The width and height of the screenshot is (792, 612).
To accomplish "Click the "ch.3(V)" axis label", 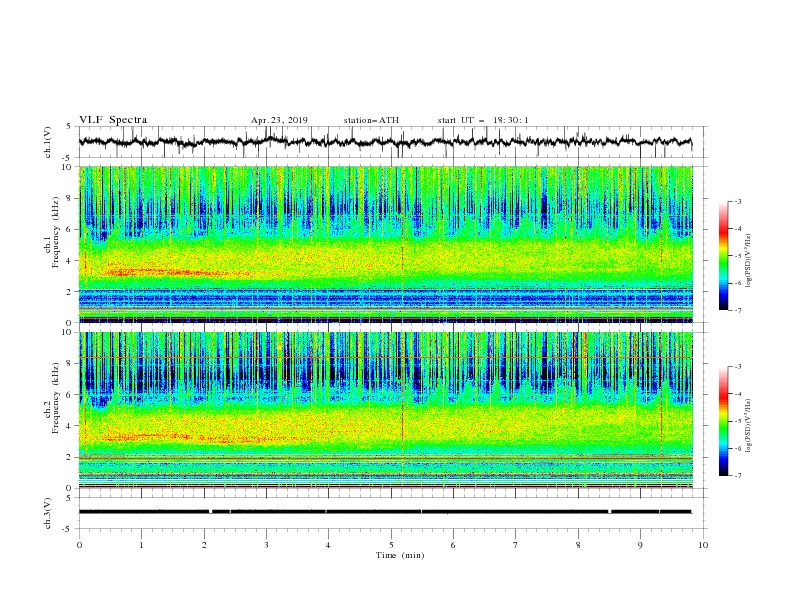I will click(x=48, y=513).
